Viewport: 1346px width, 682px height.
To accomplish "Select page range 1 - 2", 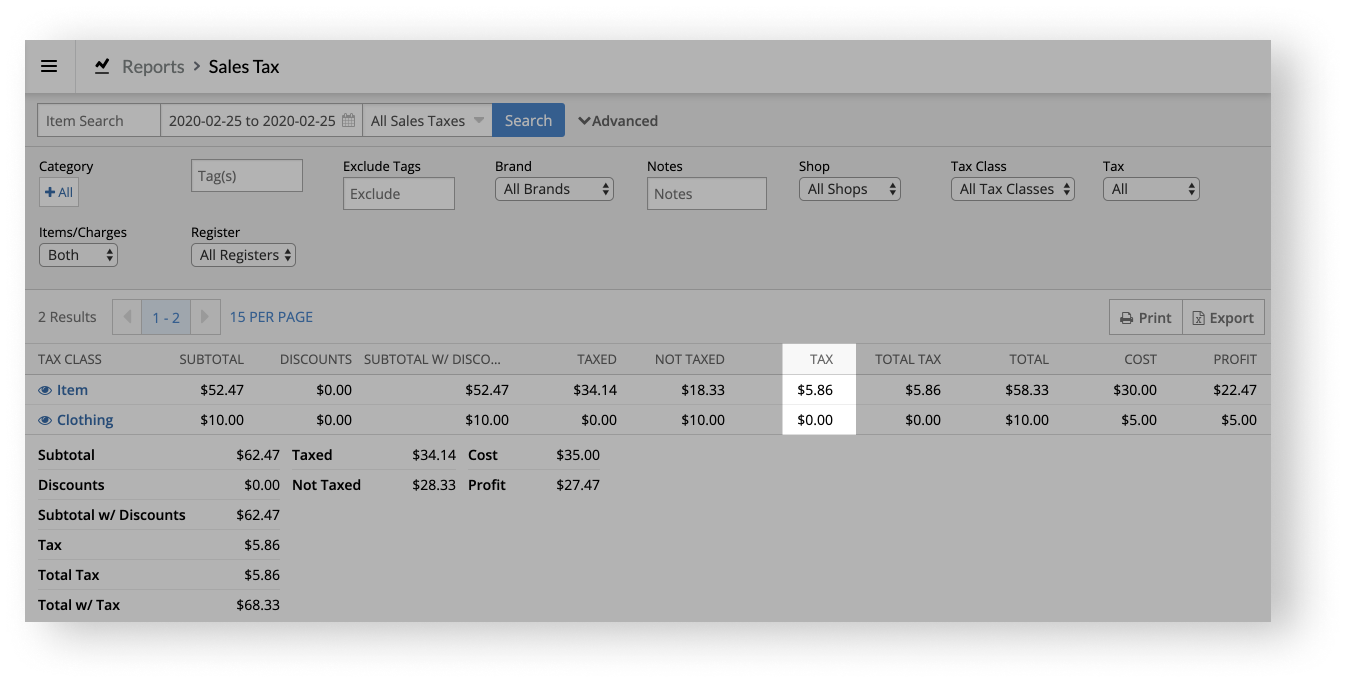I will [x=166, y=317].
